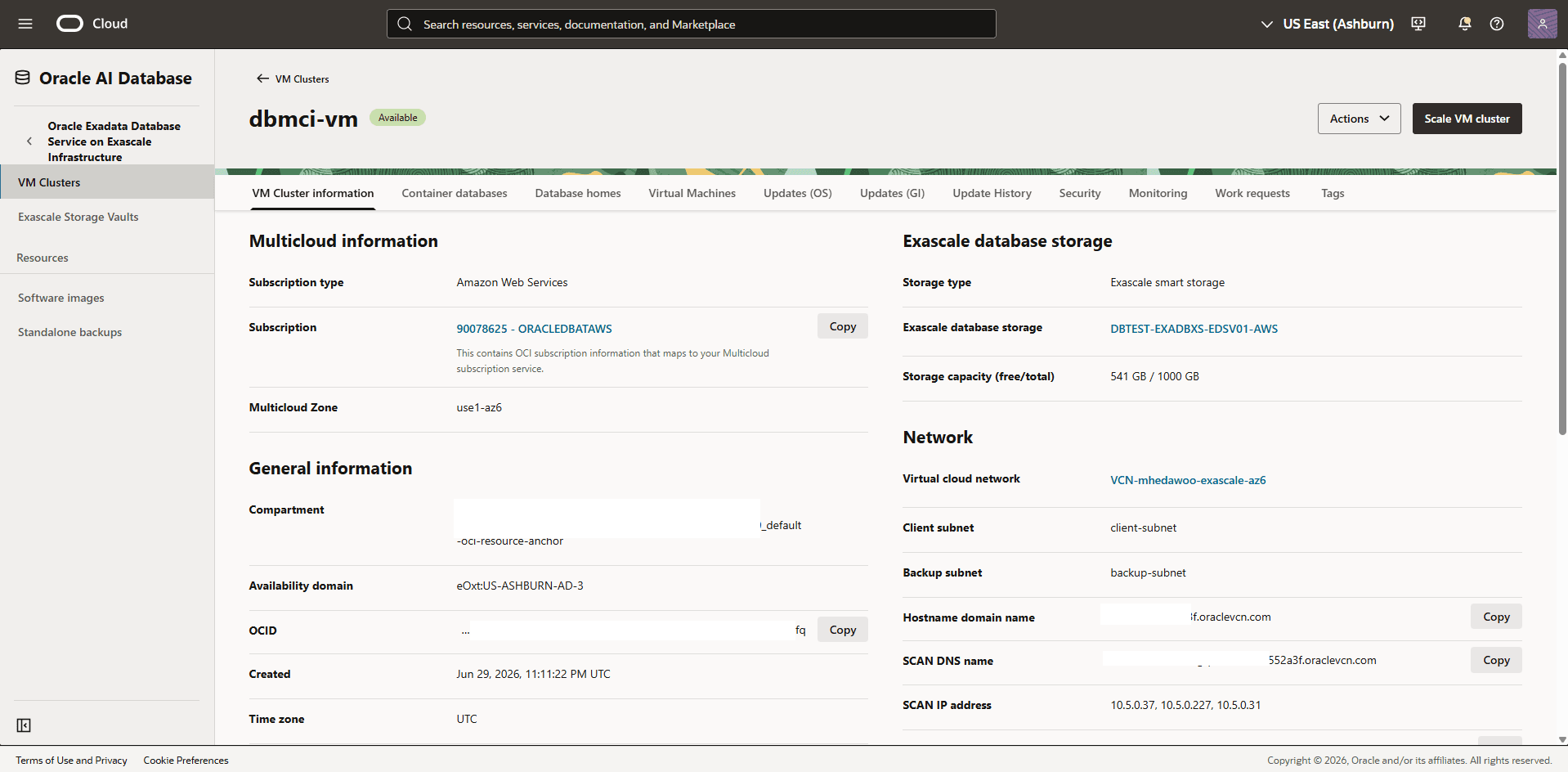Open the help question mark icon
Viewport: 1568px width, 772px height.
click(1497, 24)
